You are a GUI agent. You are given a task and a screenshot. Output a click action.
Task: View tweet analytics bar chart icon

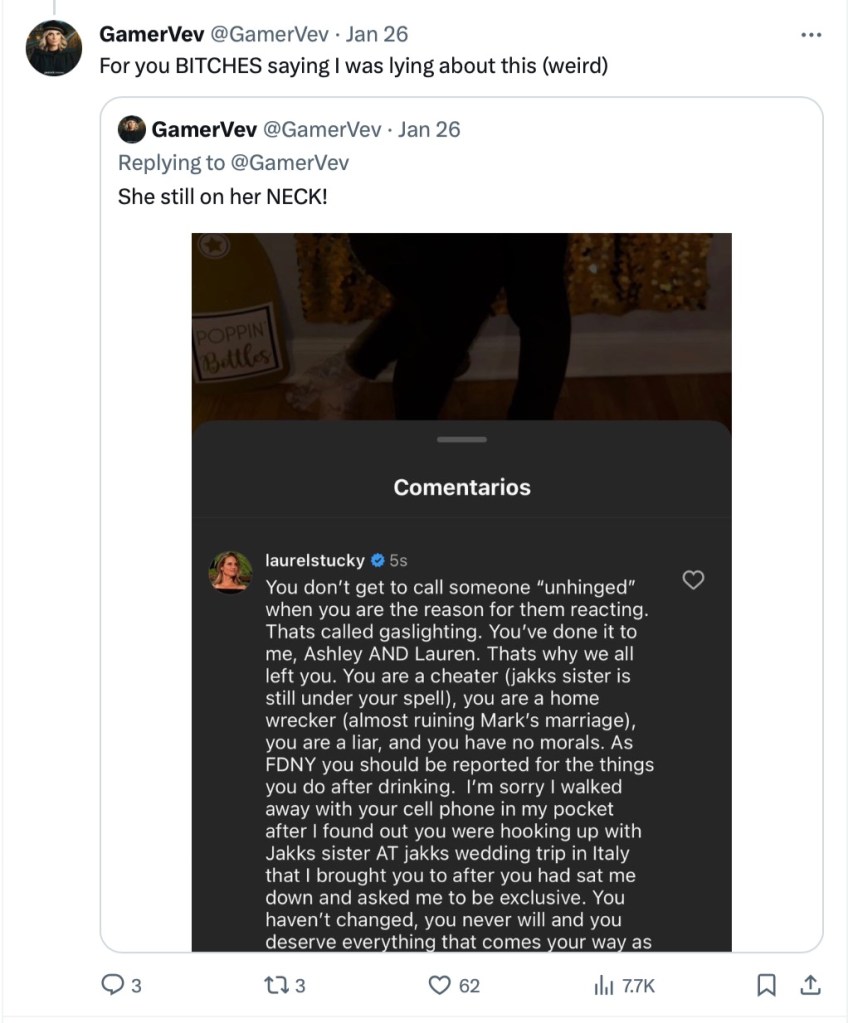603,985
